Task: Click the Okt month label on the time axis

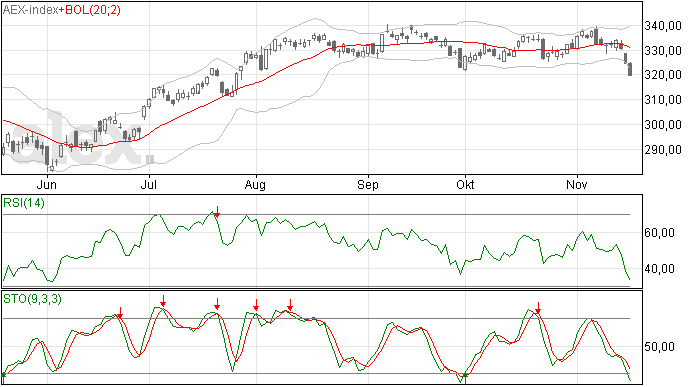Action: click(465, 184)
